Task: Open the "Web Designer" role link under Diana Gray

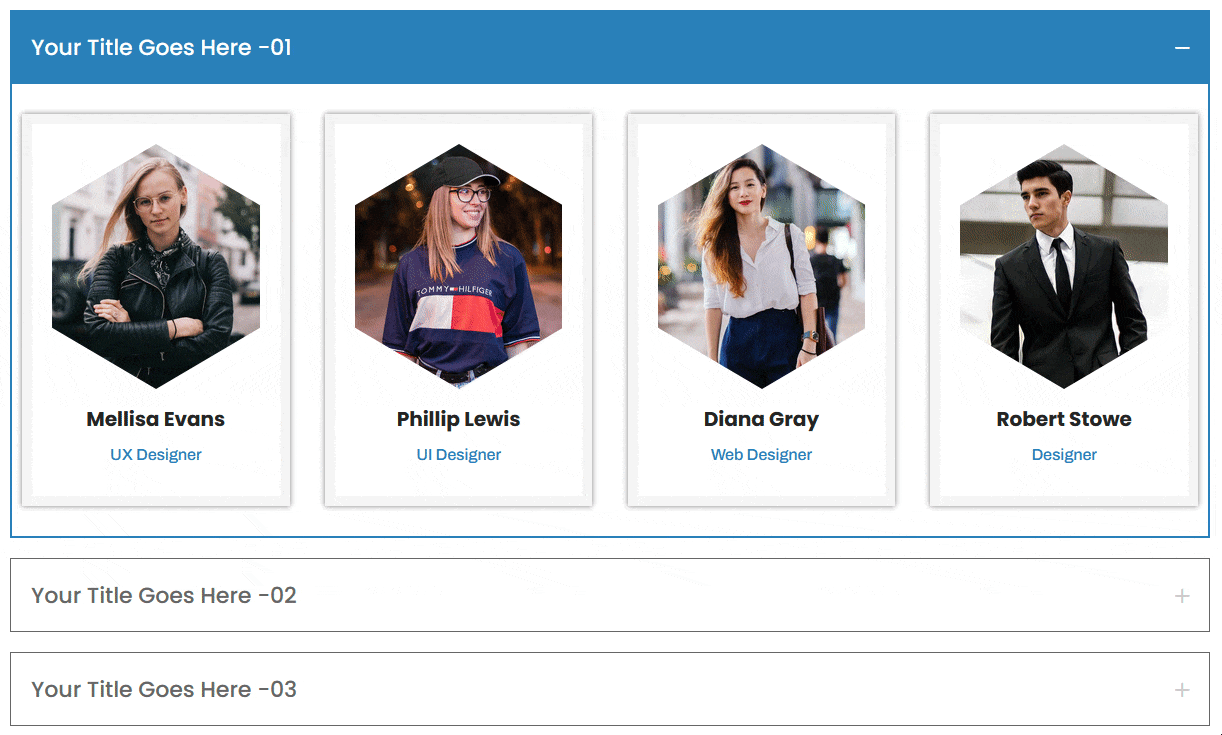Action: (761, 454)
